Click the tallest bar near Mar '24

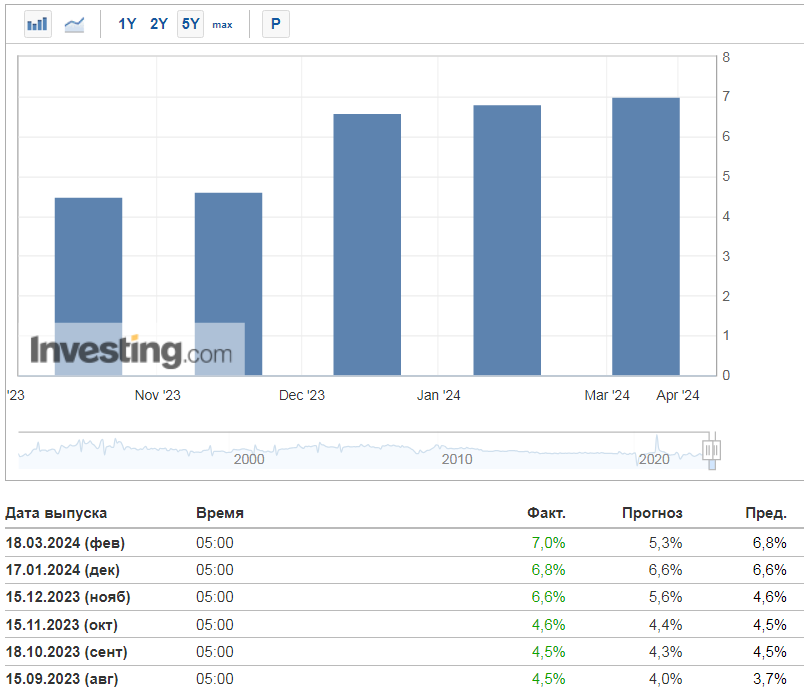[x=646, y=236]
